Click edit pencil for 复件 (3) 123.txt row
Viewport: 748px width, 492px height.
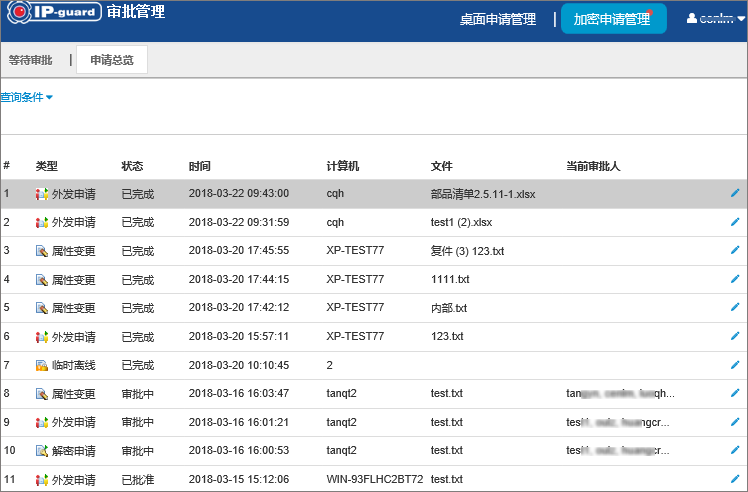pyautogui.click(x=735, y=250)
